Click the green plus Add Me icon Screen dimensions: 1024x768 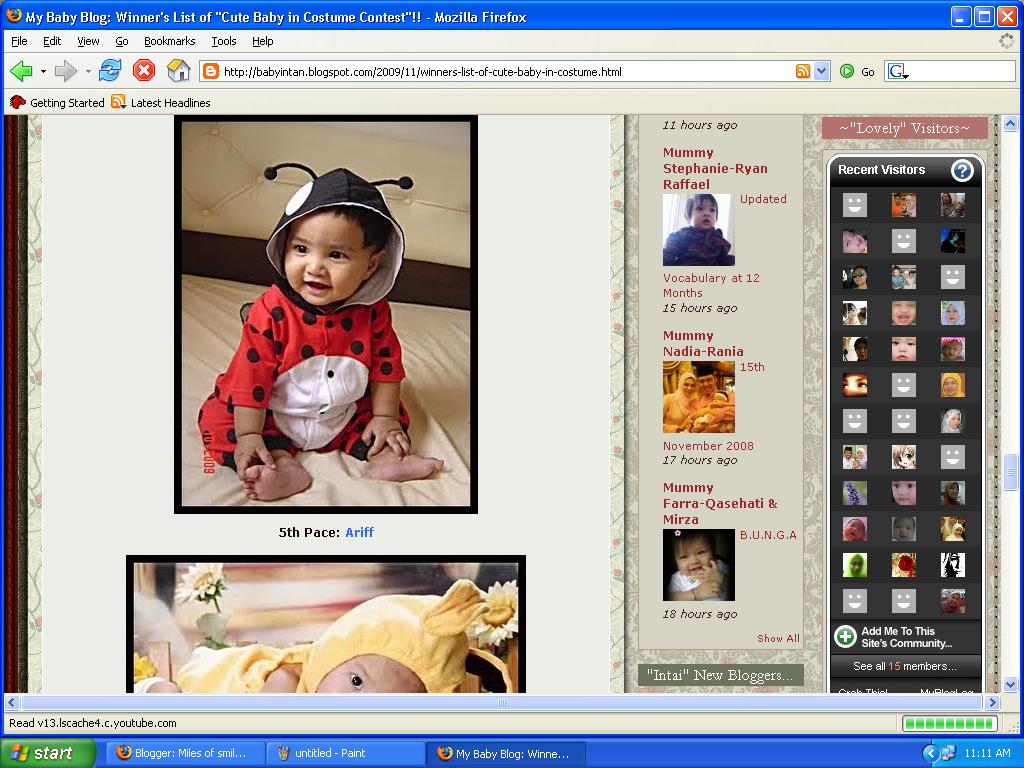(845, 637)
